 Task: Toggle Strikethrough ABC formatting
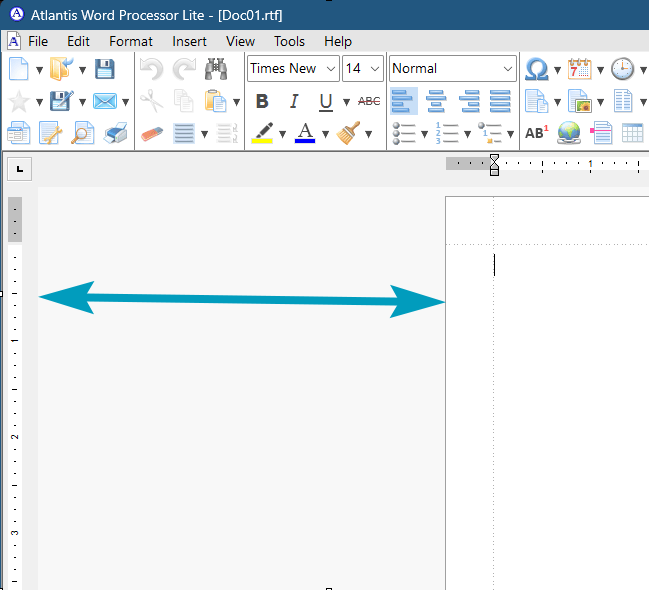[369, 101]
